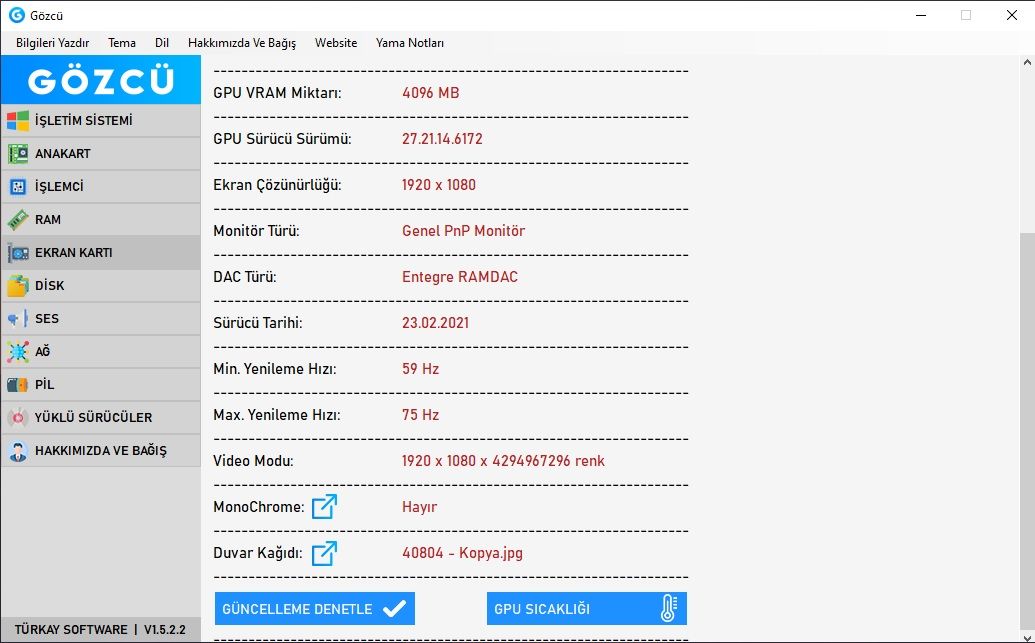The width and height of the screenshot is (1035, 643).
Task: Click the Genel PnP Monitör value
Action: [463, 231]
